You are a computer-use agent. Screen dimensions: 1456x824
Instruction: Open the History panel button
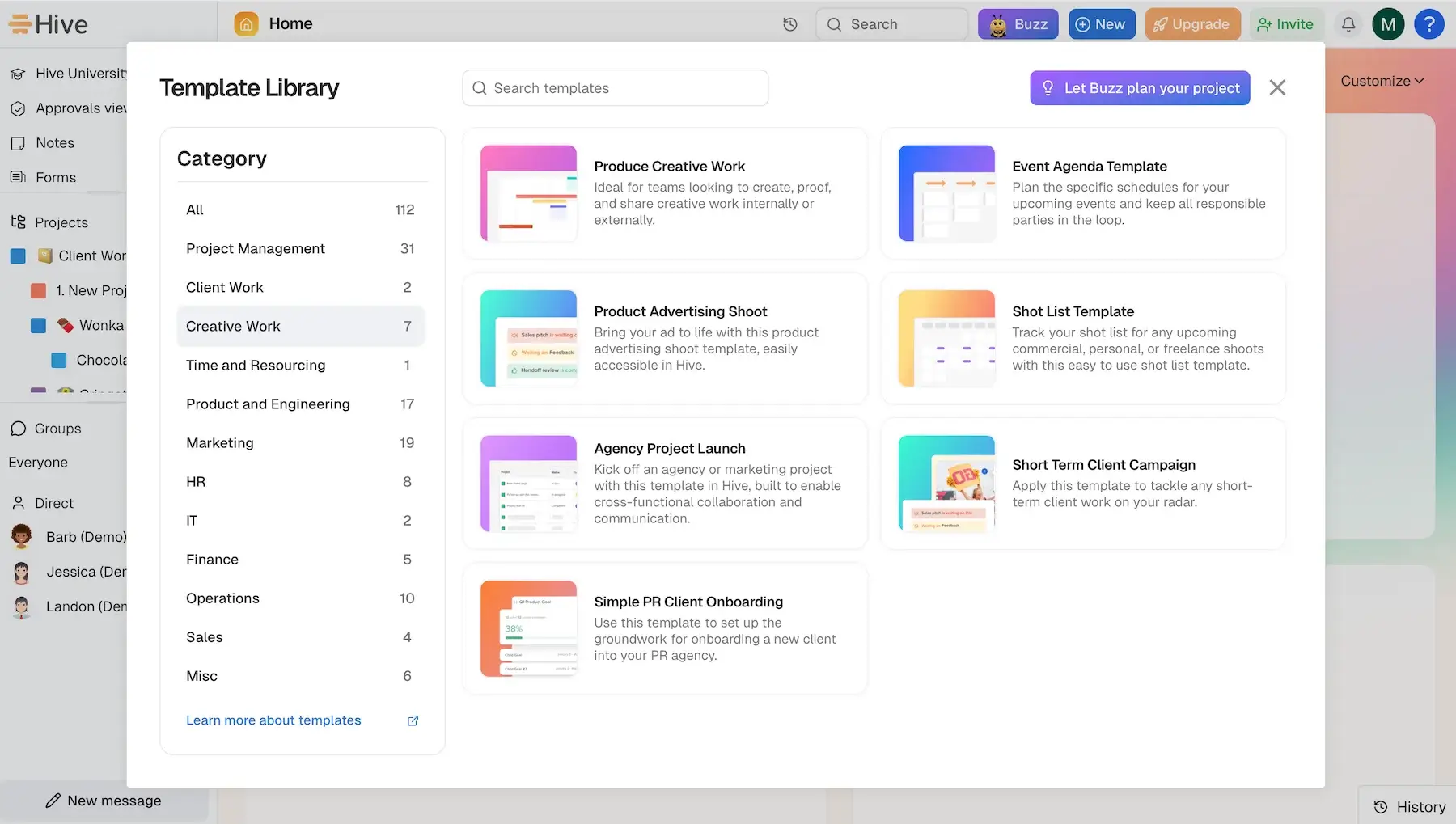pyautogui.click(x=1409, y=807)
